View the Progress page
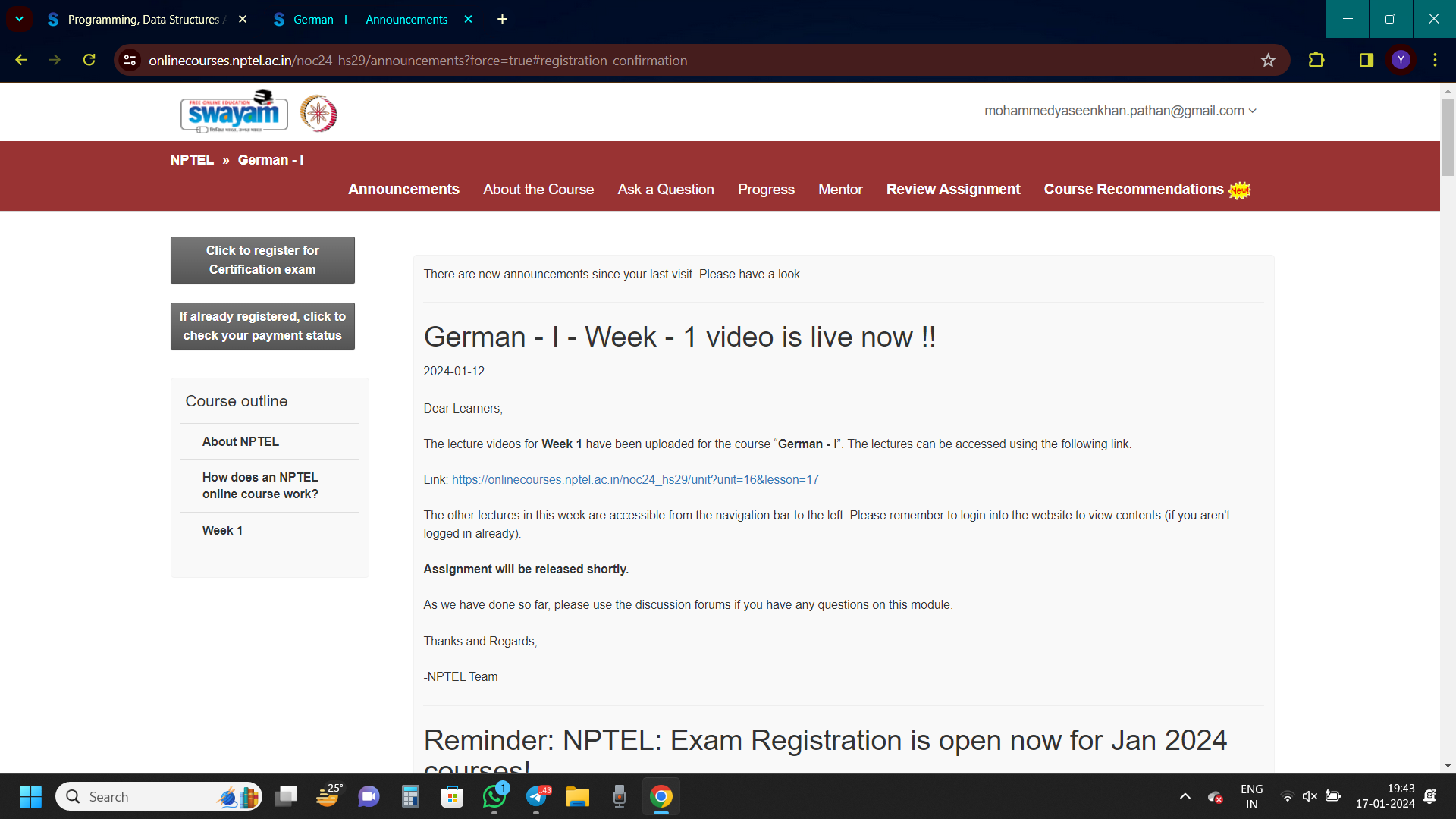This screenshot has width=1456, height=819. (766, 190)
